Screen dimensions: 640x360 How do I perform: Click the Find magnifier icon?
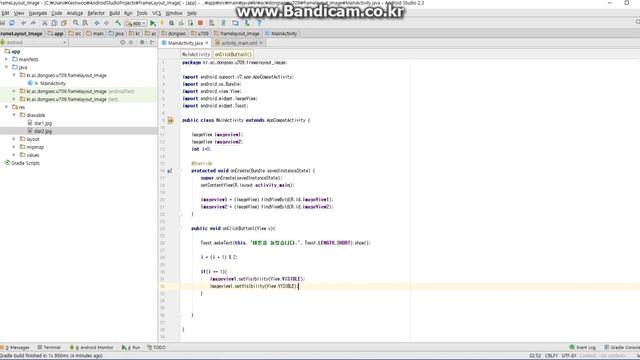point(76,23)
